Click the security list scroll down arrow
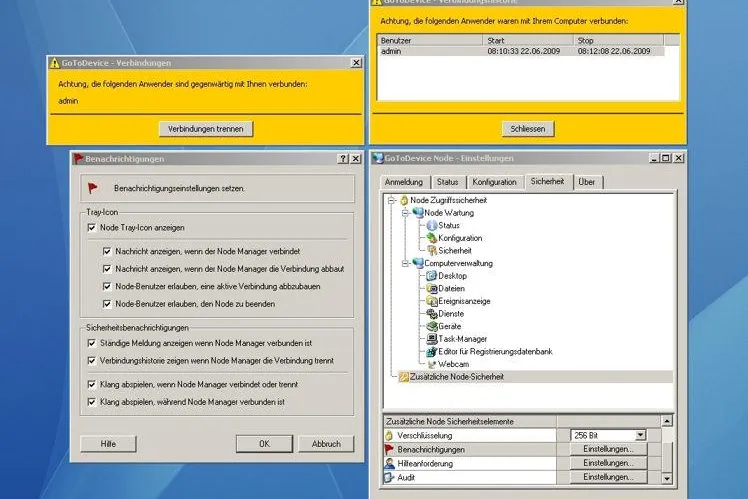This screenshot has width=748, height=499. pos(667,478)
